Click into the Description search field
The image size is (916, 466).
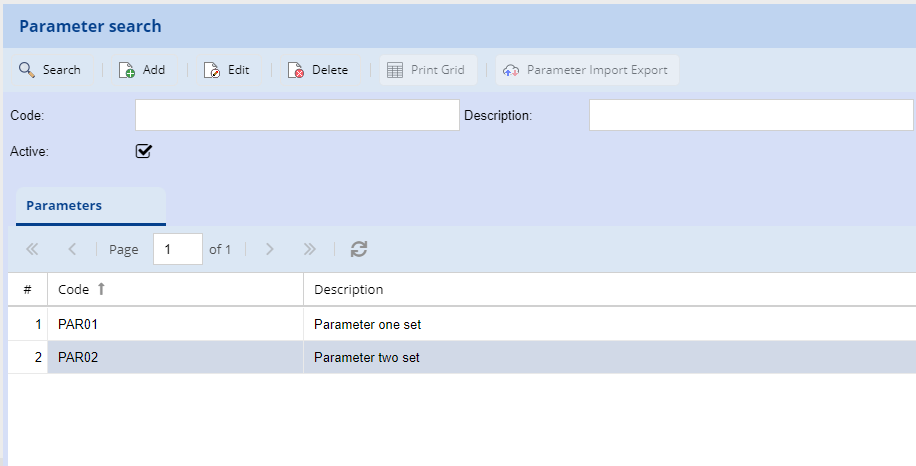coord(750,115)
